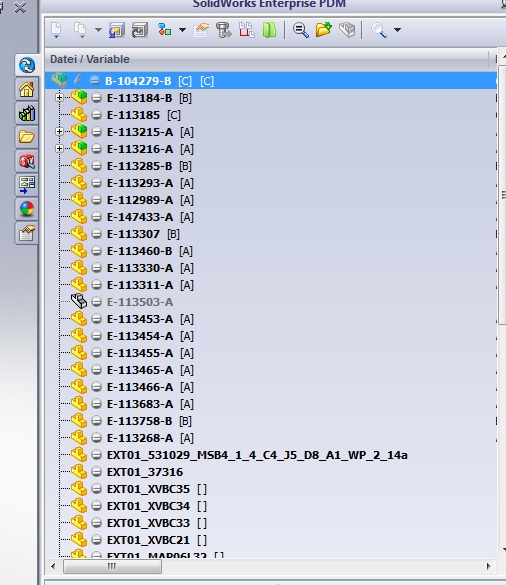Viewport: 506px width, 585px height.
Task: Click the bolt with arrow toolbar icon
Action: coord(224,30)
